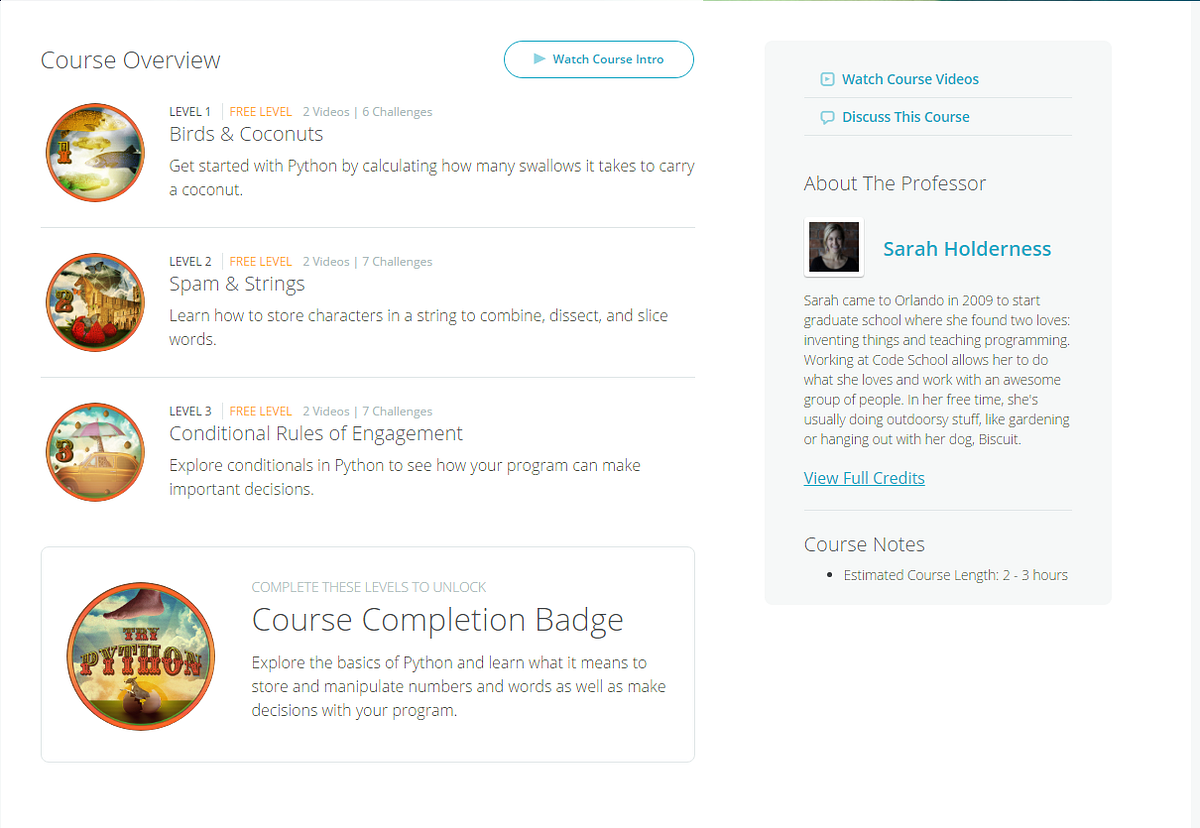Click the play triangle inside Watch Course Intro
Viewport: 1200px width, 828px height.
[538, 59]
